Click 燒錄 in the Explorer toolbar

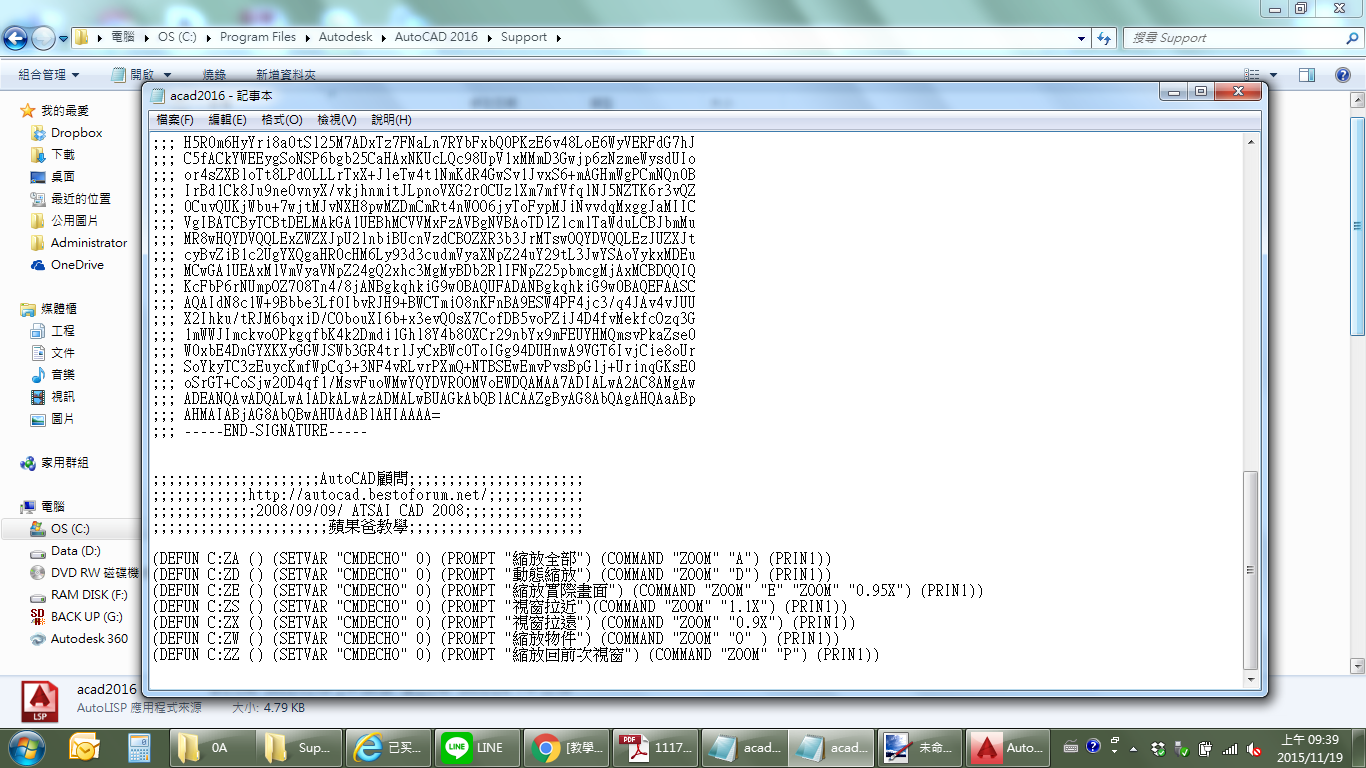pos(214,75)
